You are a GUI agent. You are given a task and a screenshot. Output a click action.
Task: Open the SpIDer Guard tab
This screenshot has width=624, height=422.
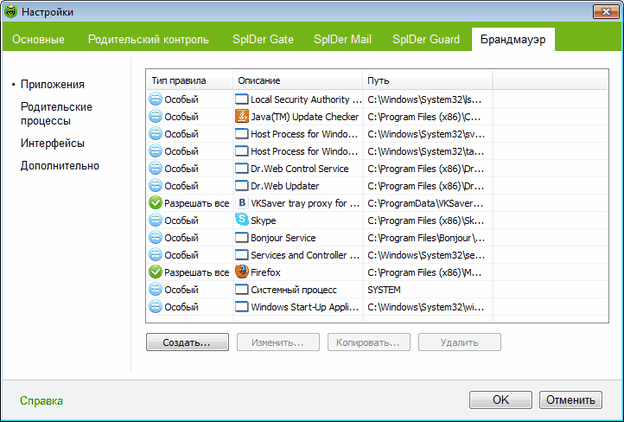coord(426,39)
